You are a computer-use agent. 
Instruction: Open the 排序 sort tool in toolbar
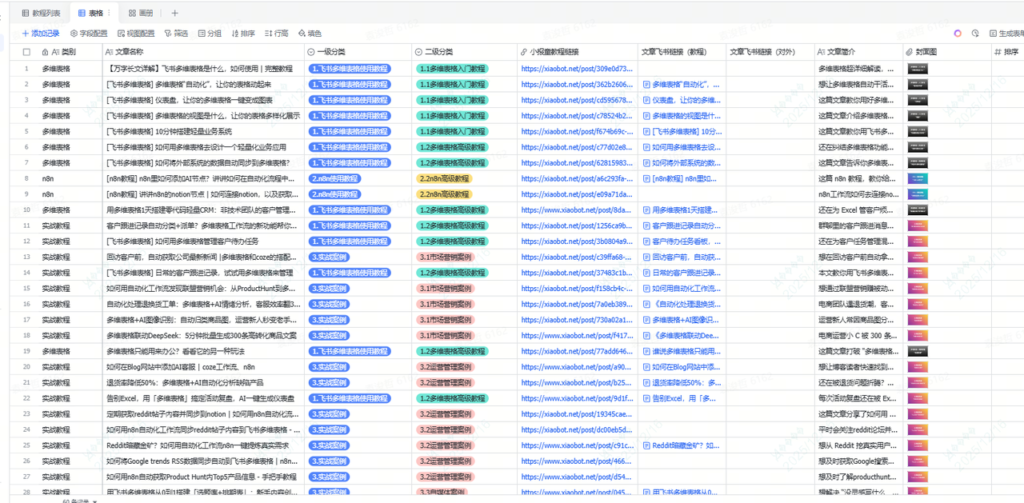tap(243, 33)
